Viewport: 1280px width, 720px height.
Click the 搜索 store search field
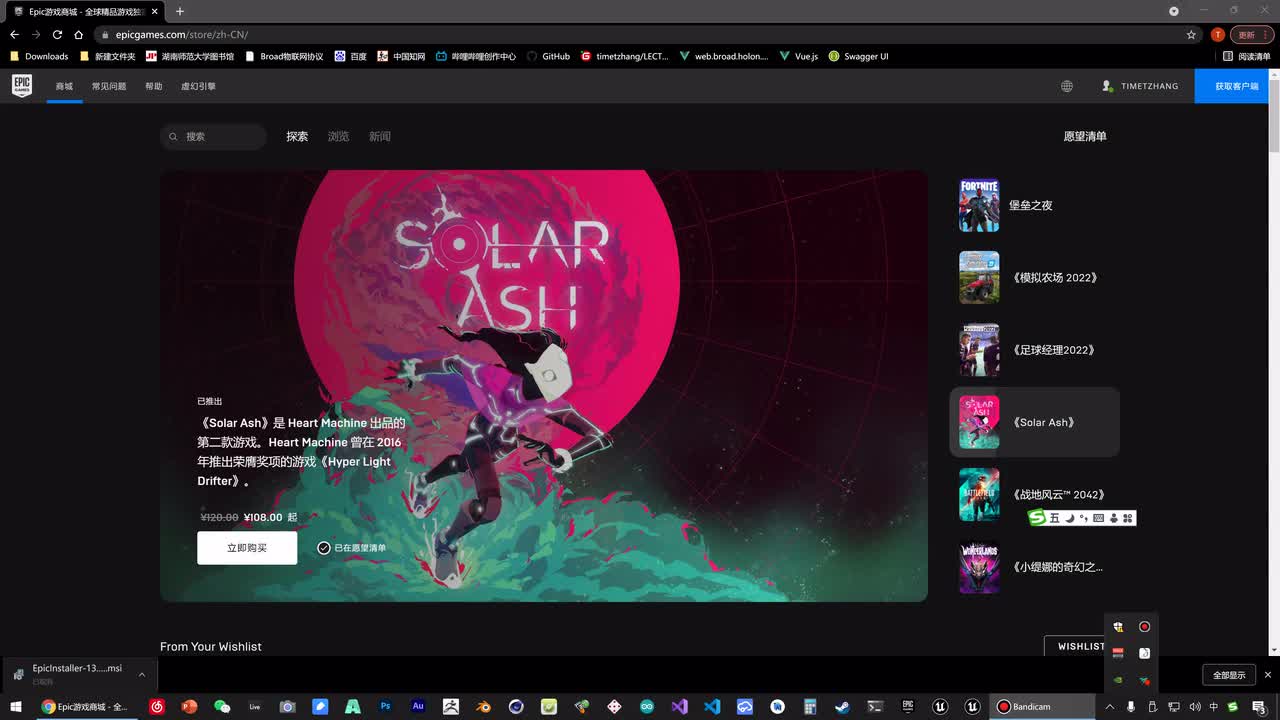(214, 137)
